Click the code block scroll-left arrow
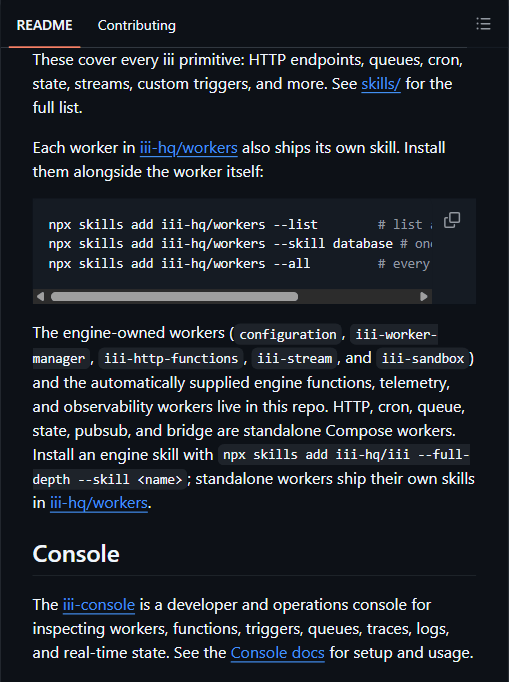This screenshot has width=509, height=682. (x=40, y=297)
